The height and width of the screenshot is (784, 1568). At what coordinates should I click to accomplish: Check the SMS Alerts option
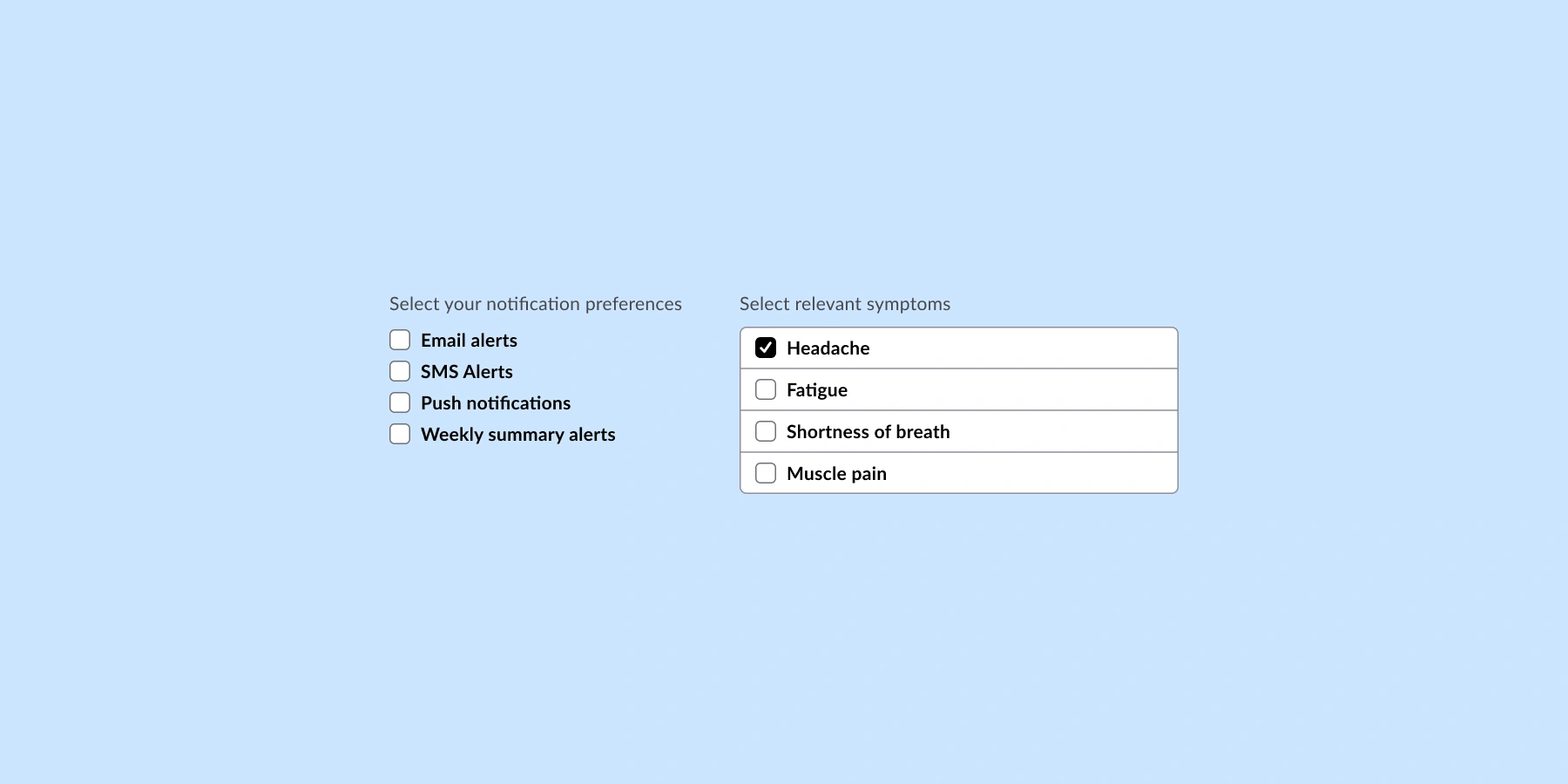click(400, 371)
